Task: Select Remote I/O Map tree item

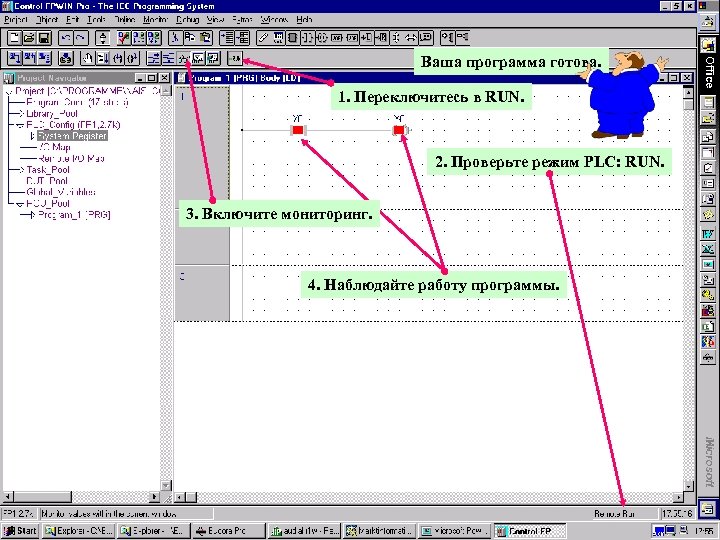Action: click(x=71, y=158)
